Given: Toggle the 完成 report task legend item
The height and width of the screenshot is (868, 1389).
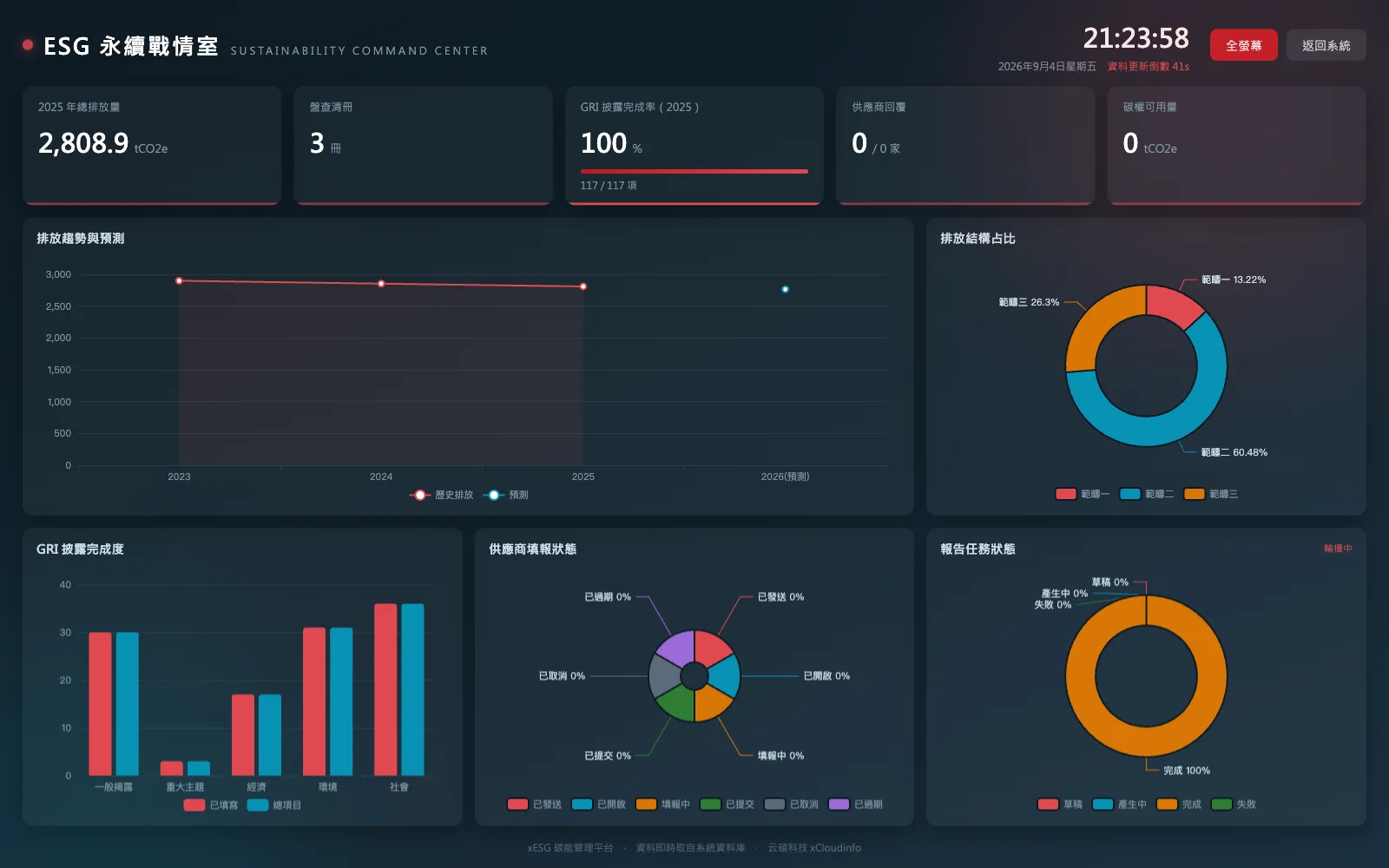Looking at the screenshot, I should (1179, 804).
